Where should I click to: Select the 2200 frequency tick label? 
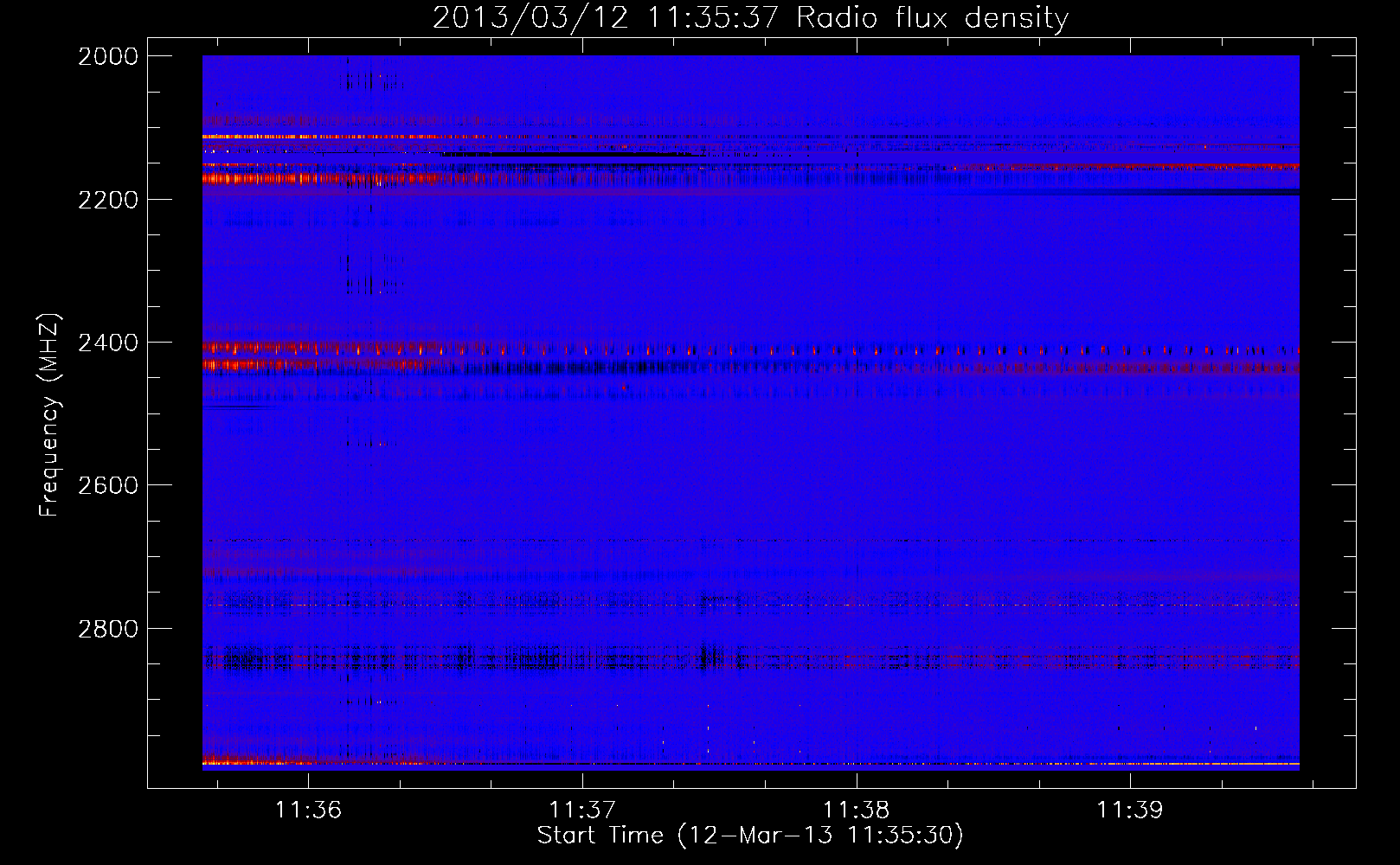[108, 200]
